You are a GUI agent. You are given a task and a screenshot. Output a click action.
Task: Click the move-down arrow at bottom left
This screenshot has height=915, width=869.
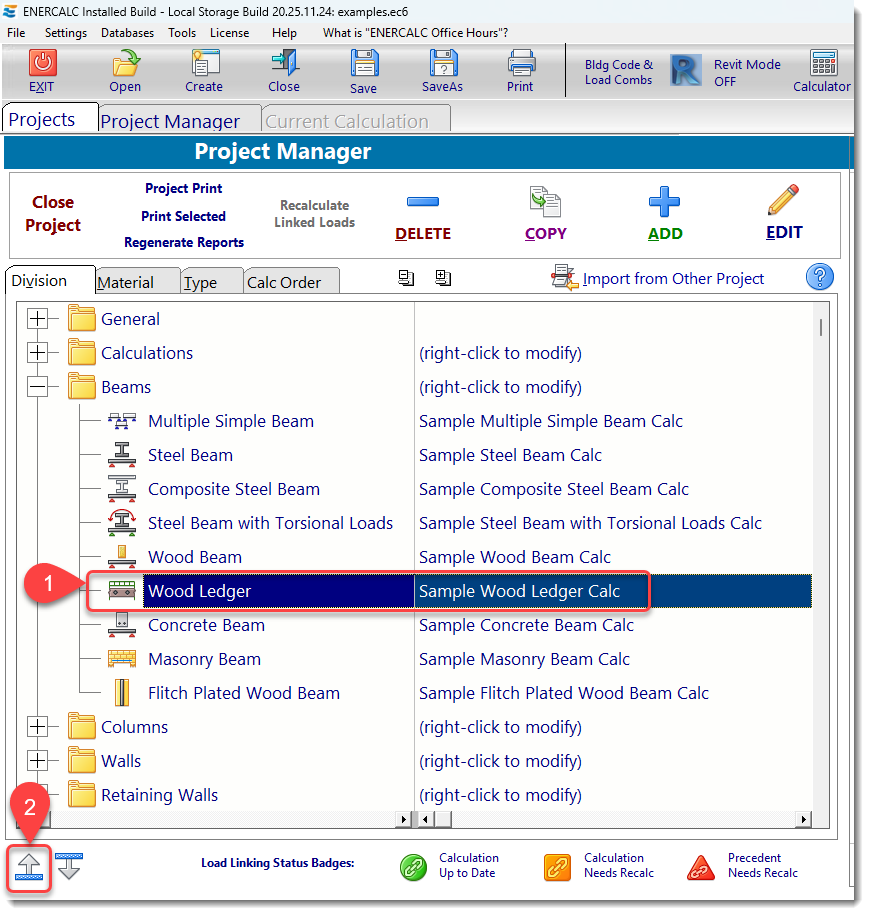67,868
